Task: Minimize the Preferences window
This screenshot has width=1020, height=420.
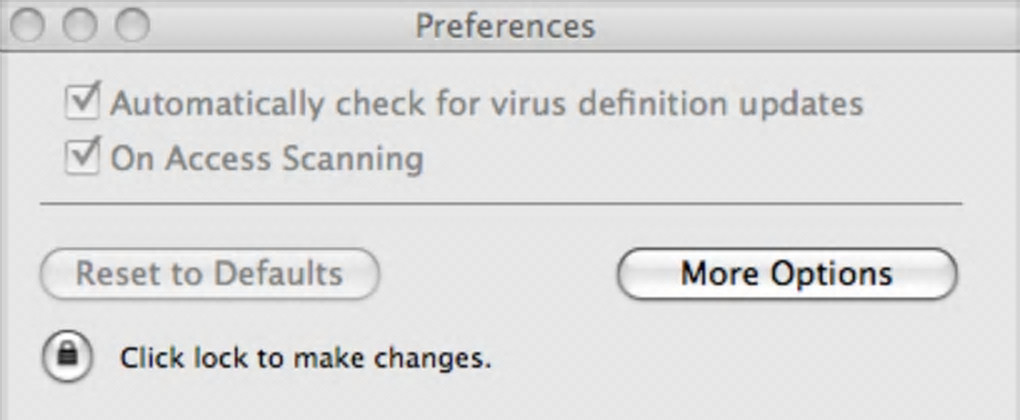Action: coord(80,24)
